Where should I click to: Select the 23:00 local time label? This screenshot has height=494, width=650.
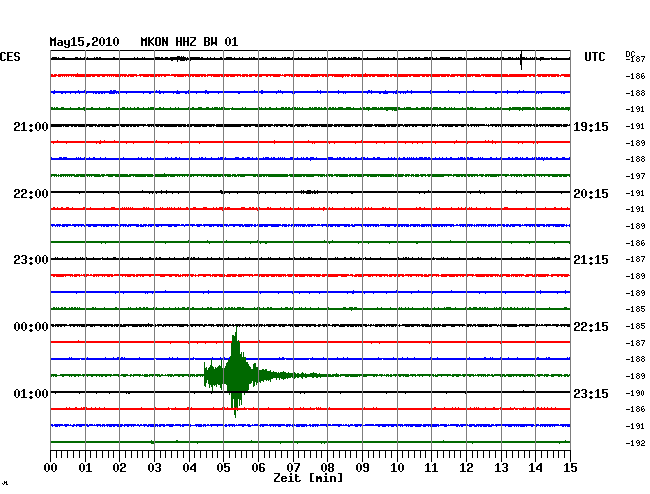tap(31, 260)
